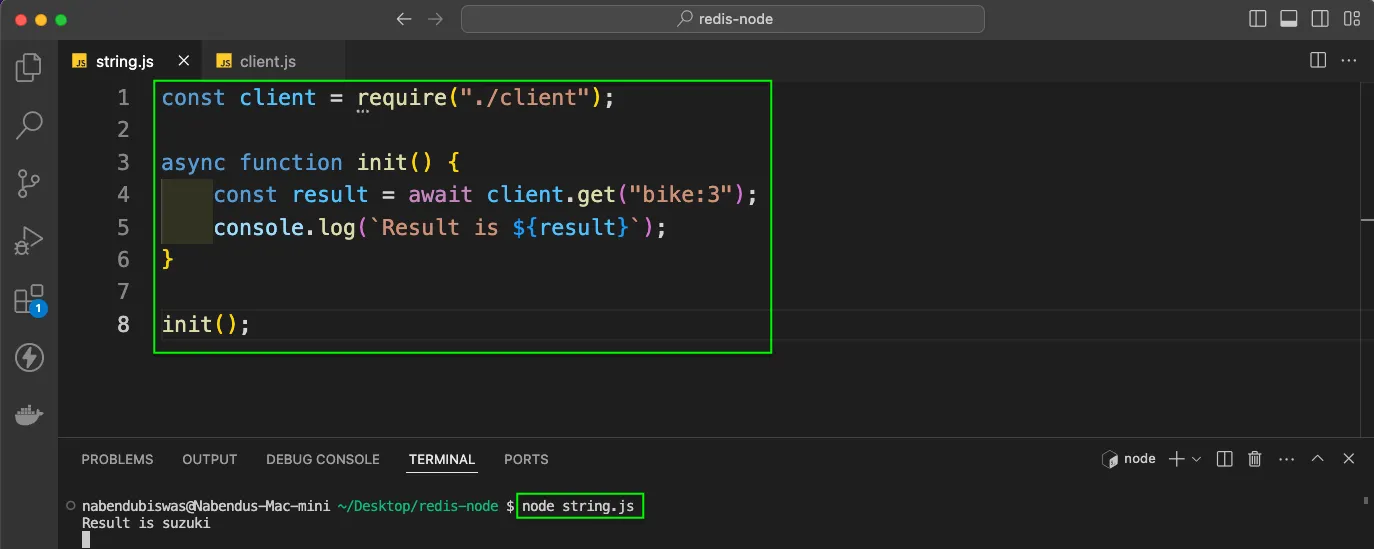Image resolution: width=1374 pixels, height=549 pixels.
Task: Click console.log on line 5
Action: (285, 227)
